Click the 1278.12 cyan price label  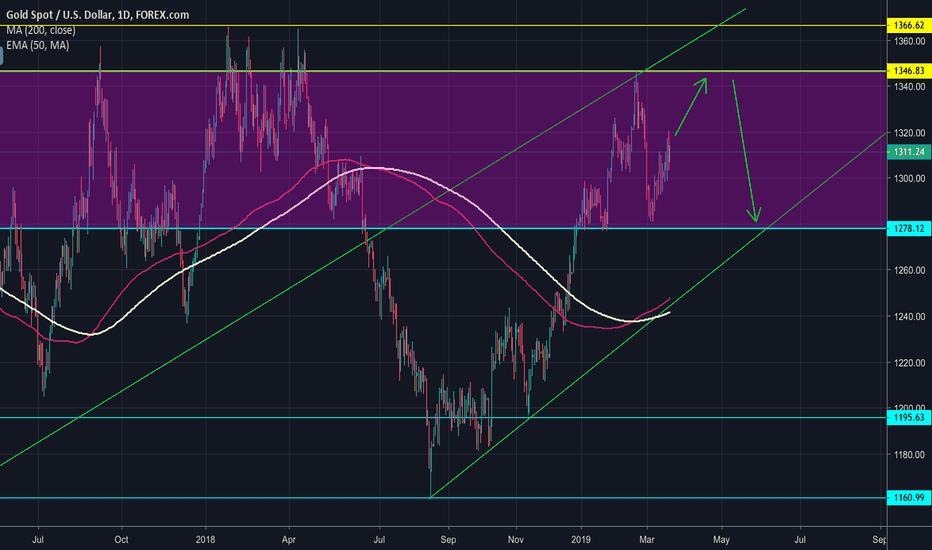pyautogui.click(x=909, y=228)
